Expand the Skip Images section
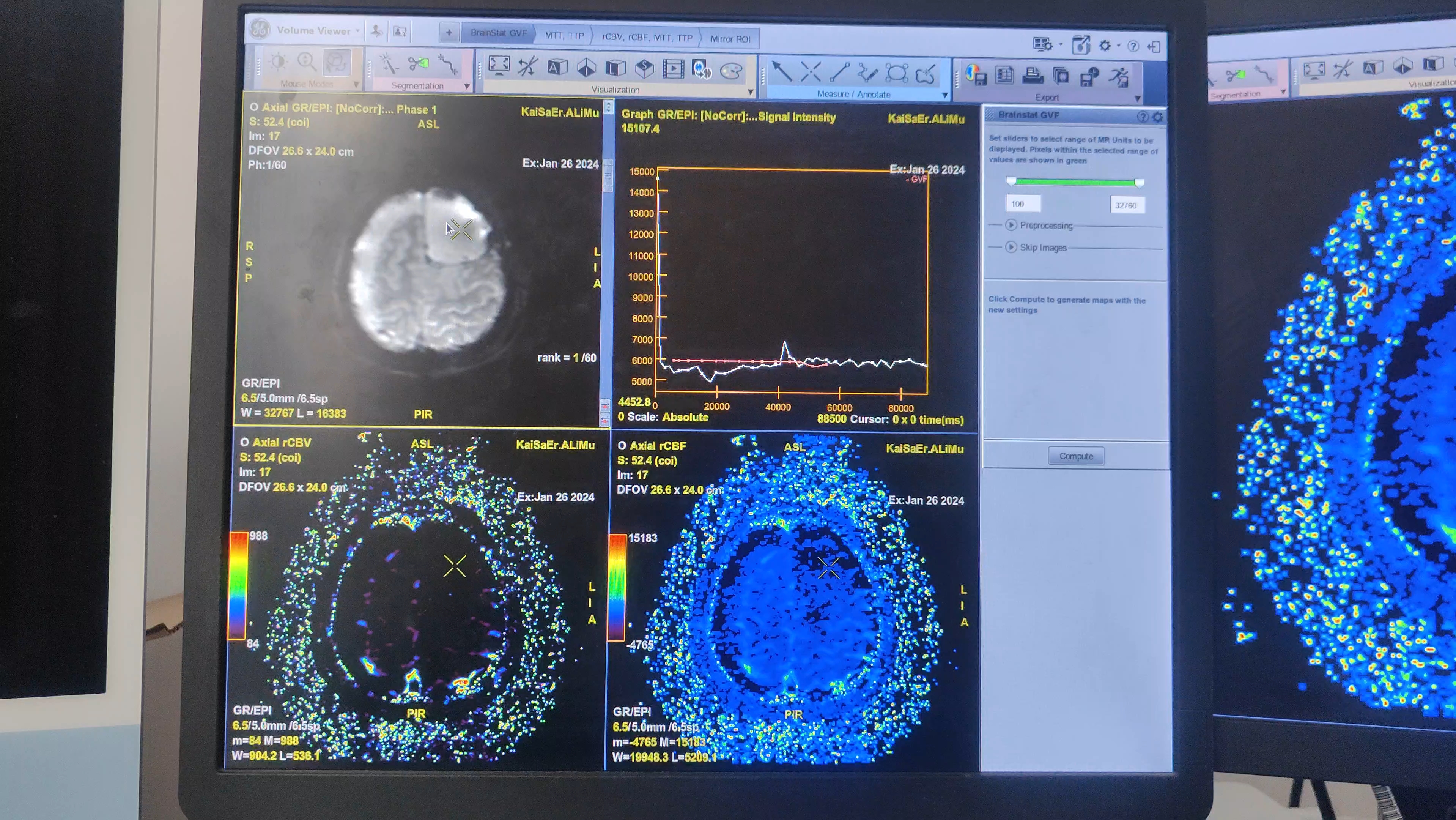 click(x=1011, y=247)
